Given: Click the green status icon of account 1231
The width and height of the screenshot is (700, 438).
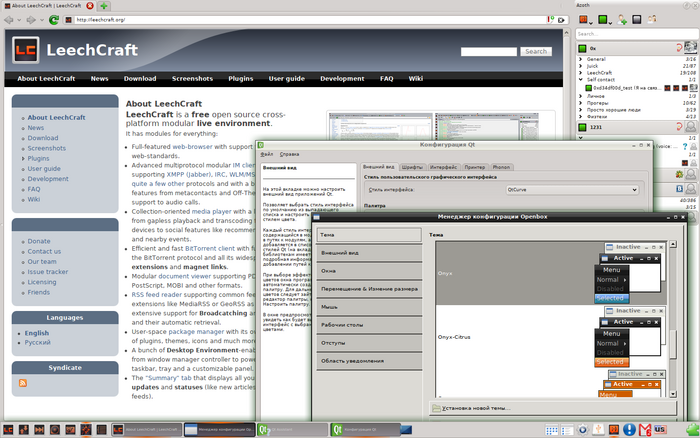Looking at the screenshot, I should [582, 127].
